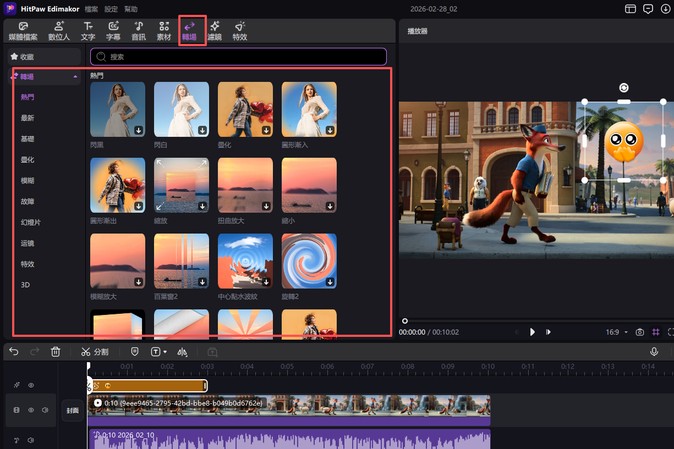Select the 最新 newest category
674x449 pixels.
click(x=28, y=118)
